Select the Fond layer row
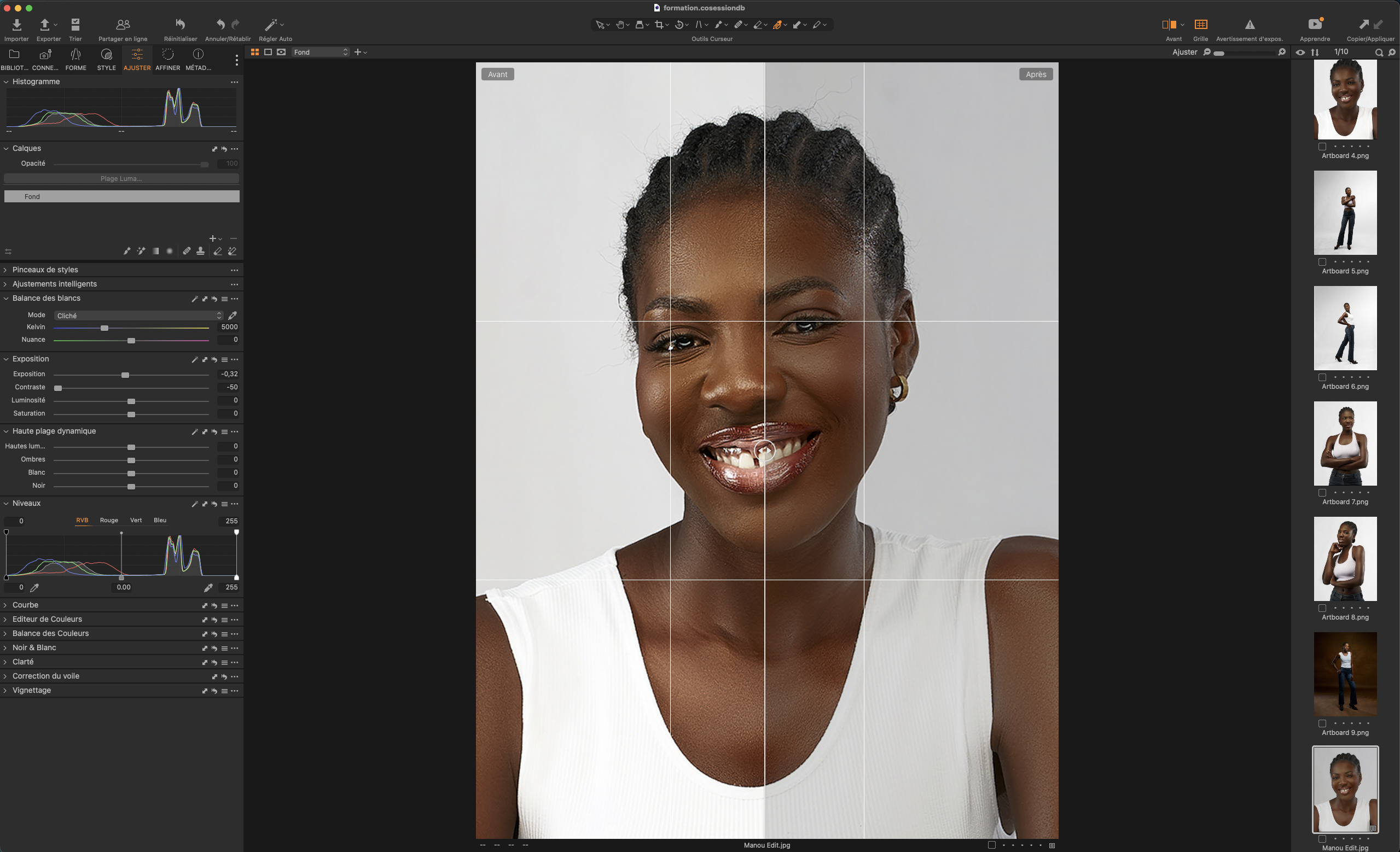This screenshot has width=1400, height=852. point(121,196)
